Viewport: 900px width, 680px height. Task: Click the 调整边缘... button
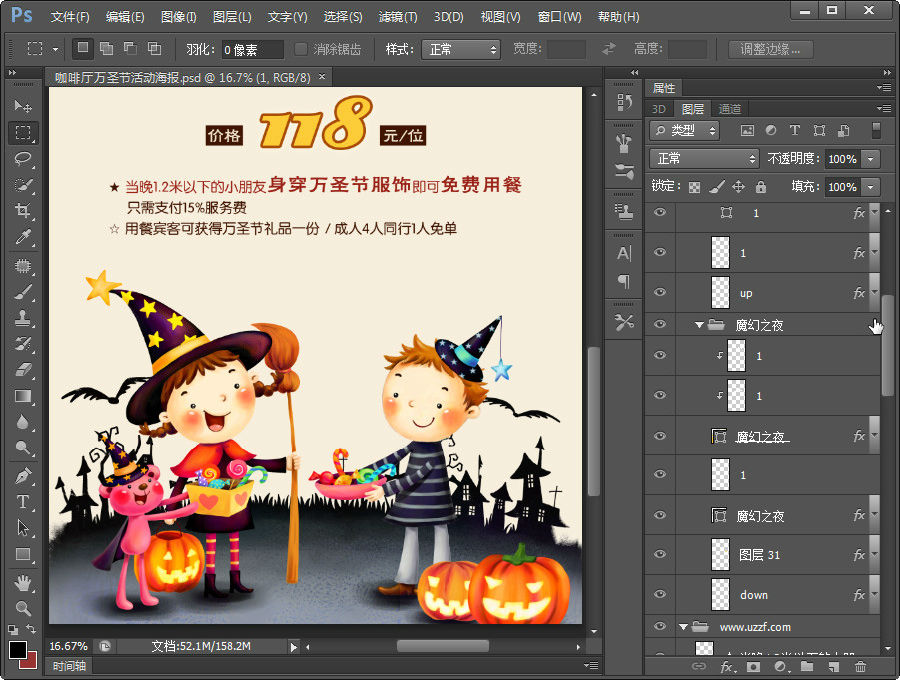pyautogui.click(x=770, y=49)
